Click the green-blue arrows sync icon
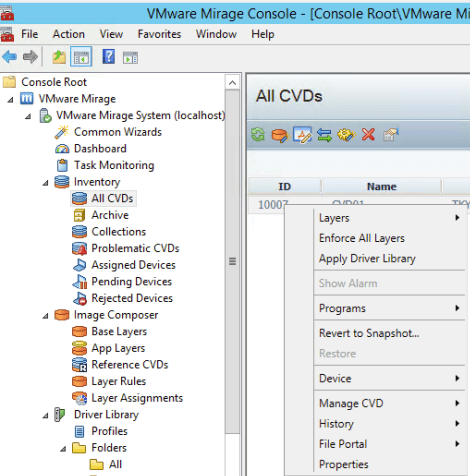This screenshot has width=470, height=476. click(324, 135)
